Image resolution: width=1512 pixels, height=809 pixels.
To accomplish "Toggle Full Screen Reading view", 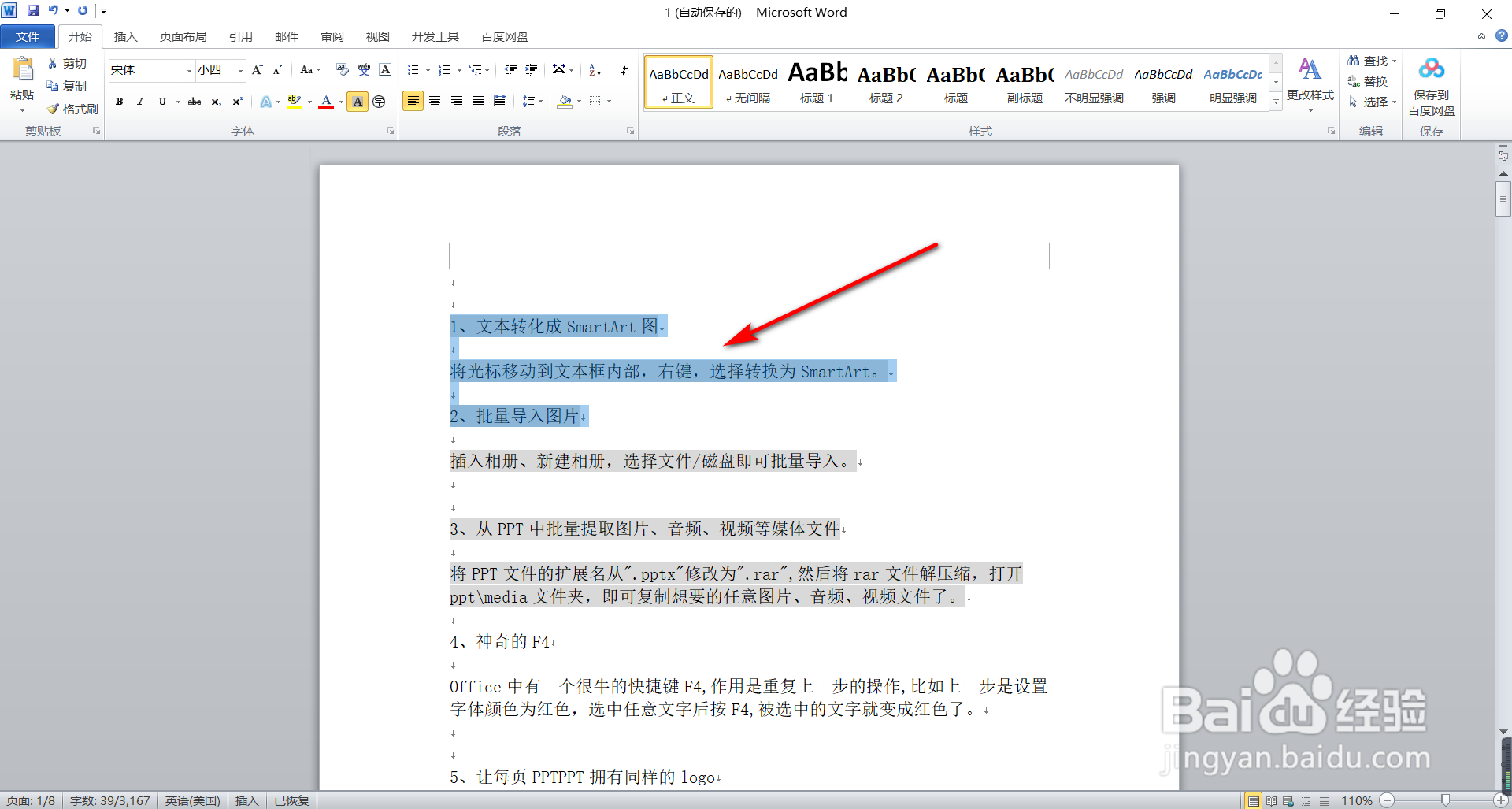I will tap(1271, 801).
